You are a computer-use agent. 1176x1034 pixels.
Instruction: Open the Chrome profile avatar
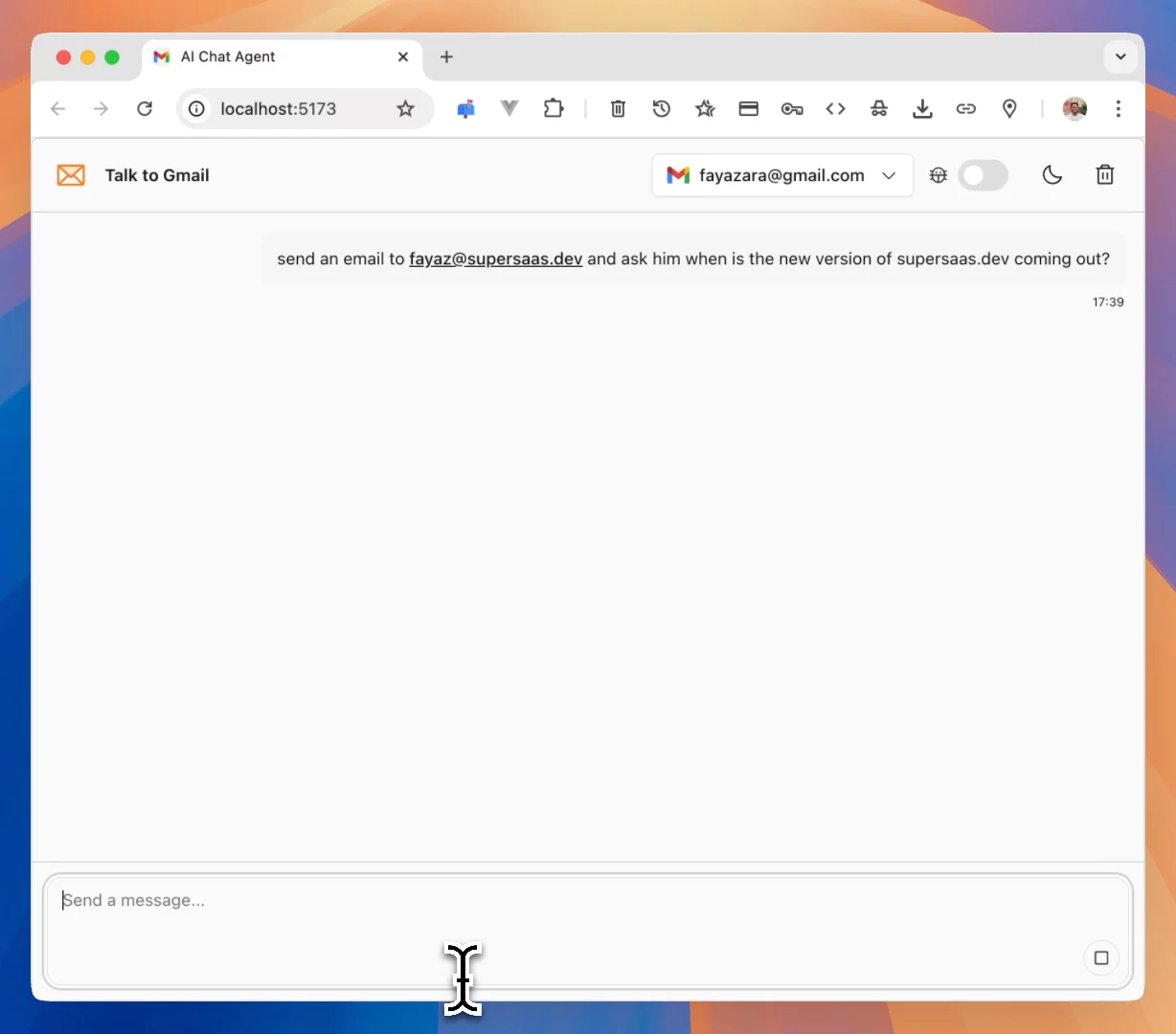[x=1074, y=109]
